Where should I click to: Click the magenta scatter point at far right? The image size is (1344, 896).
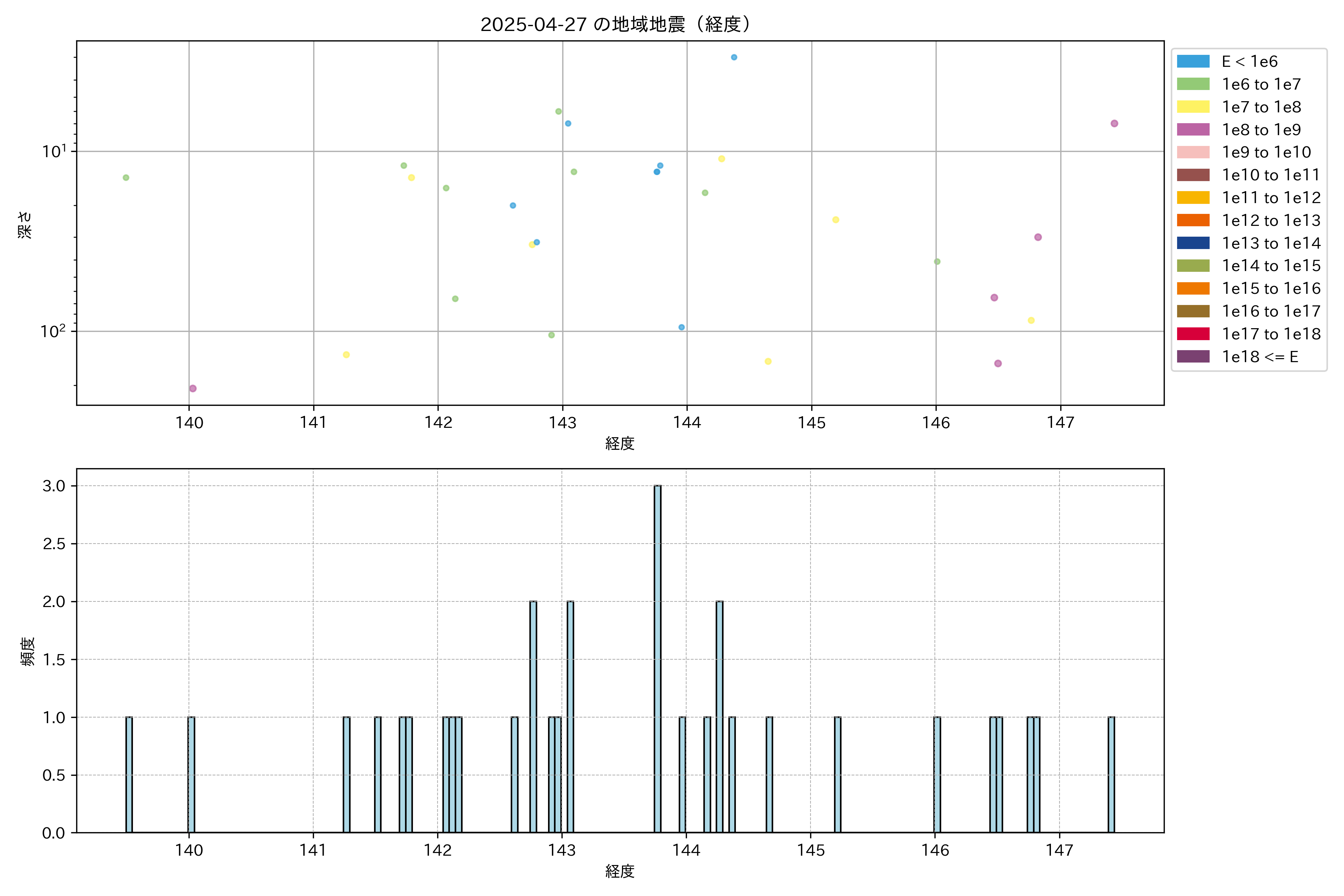pos(1114,124)
